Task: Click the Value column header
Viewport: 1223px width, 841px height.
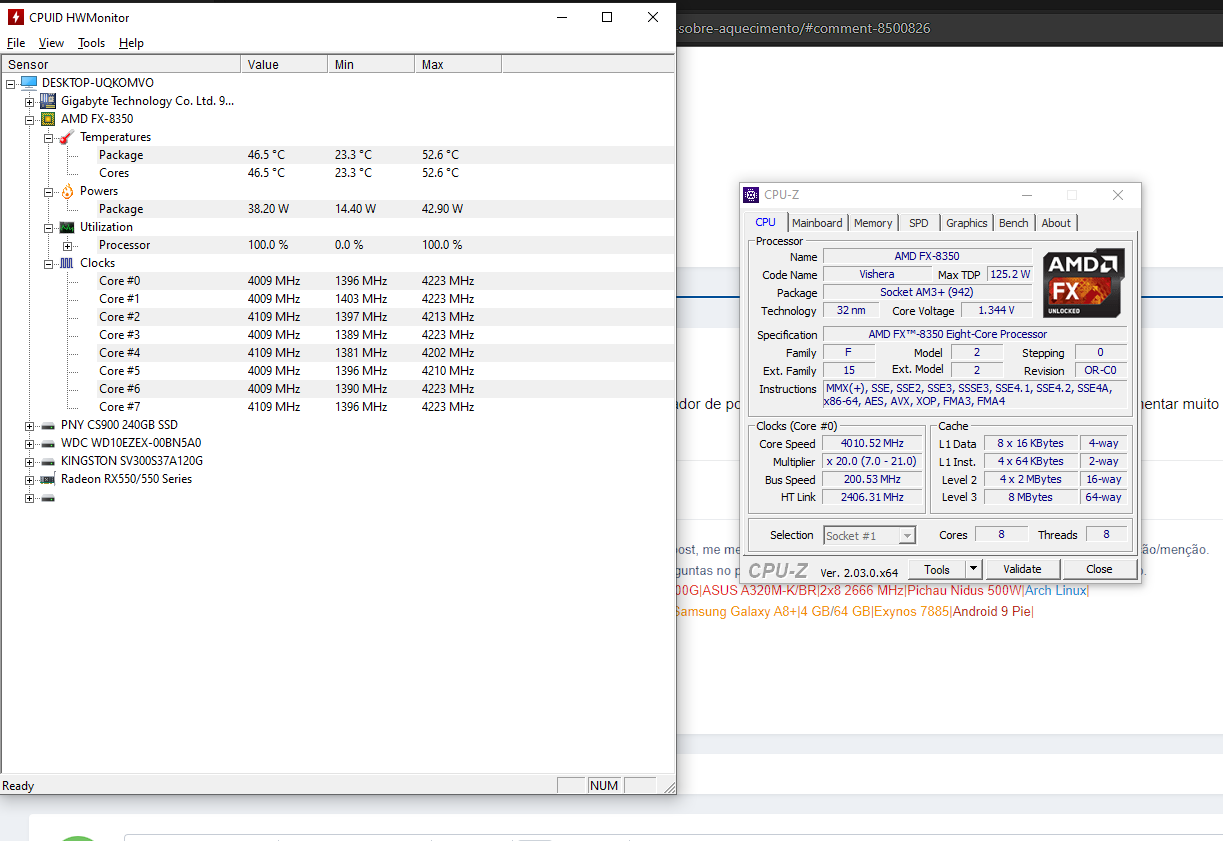Action: 284,64
